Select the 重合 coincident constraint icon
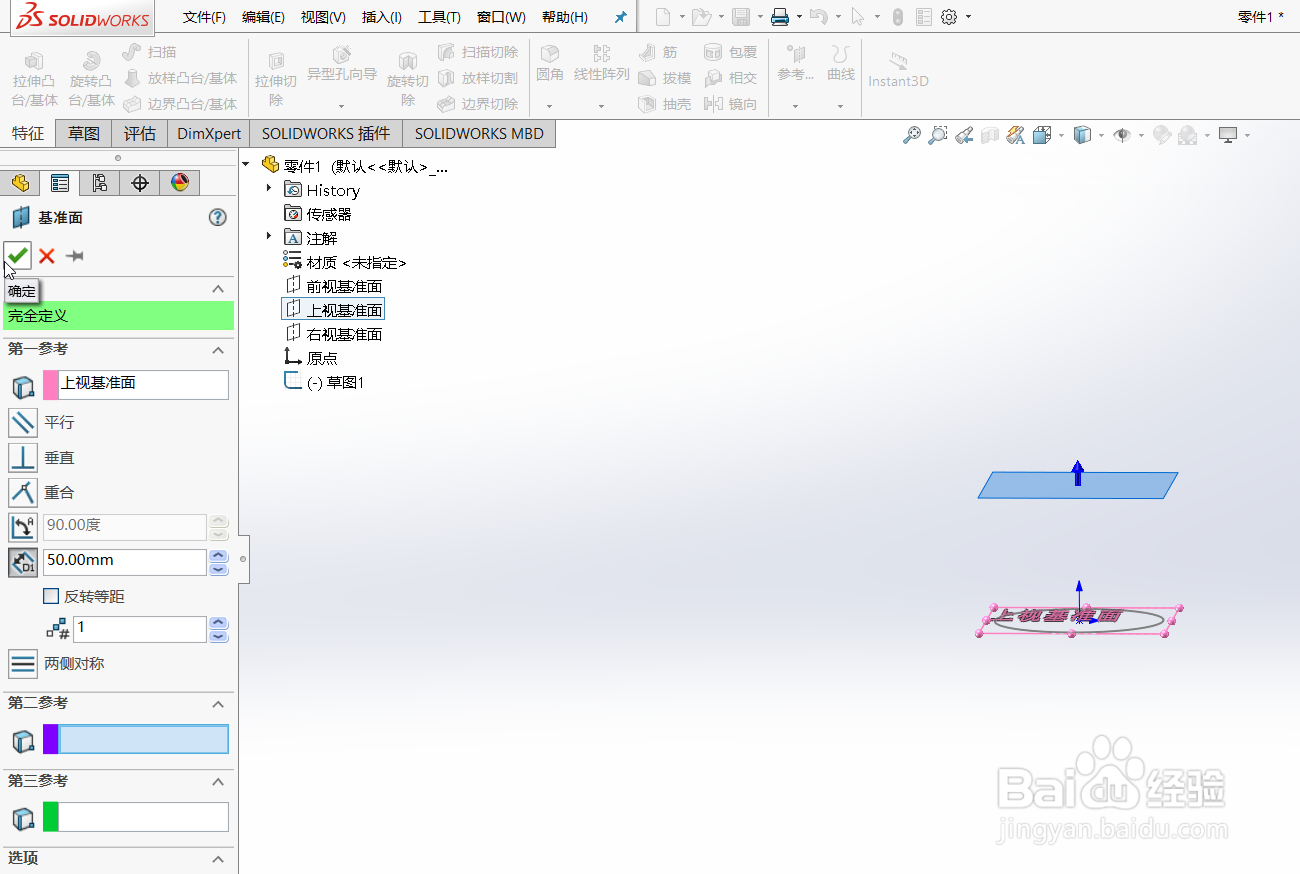1300x874 pixels. [23, 492]
